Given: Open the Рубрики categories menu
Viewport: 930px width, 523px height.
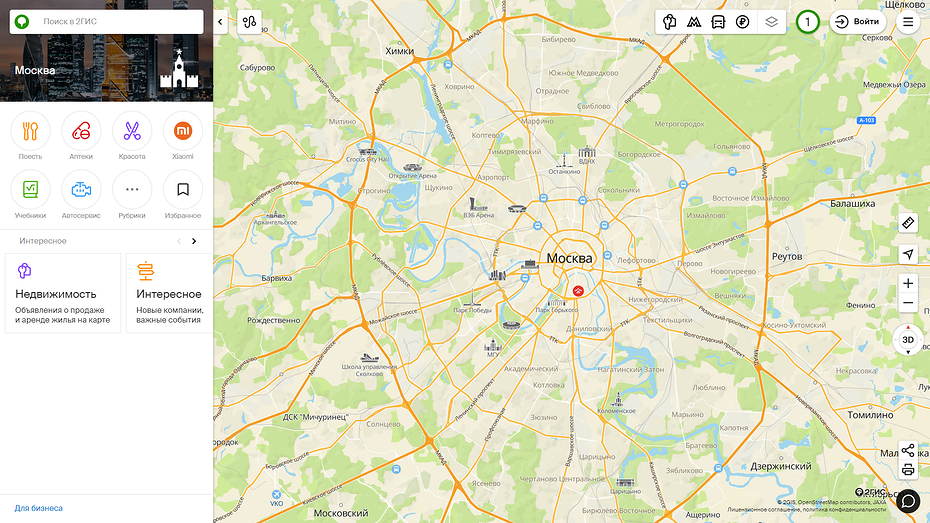Looking at the screenshot, I should point(132,190).
